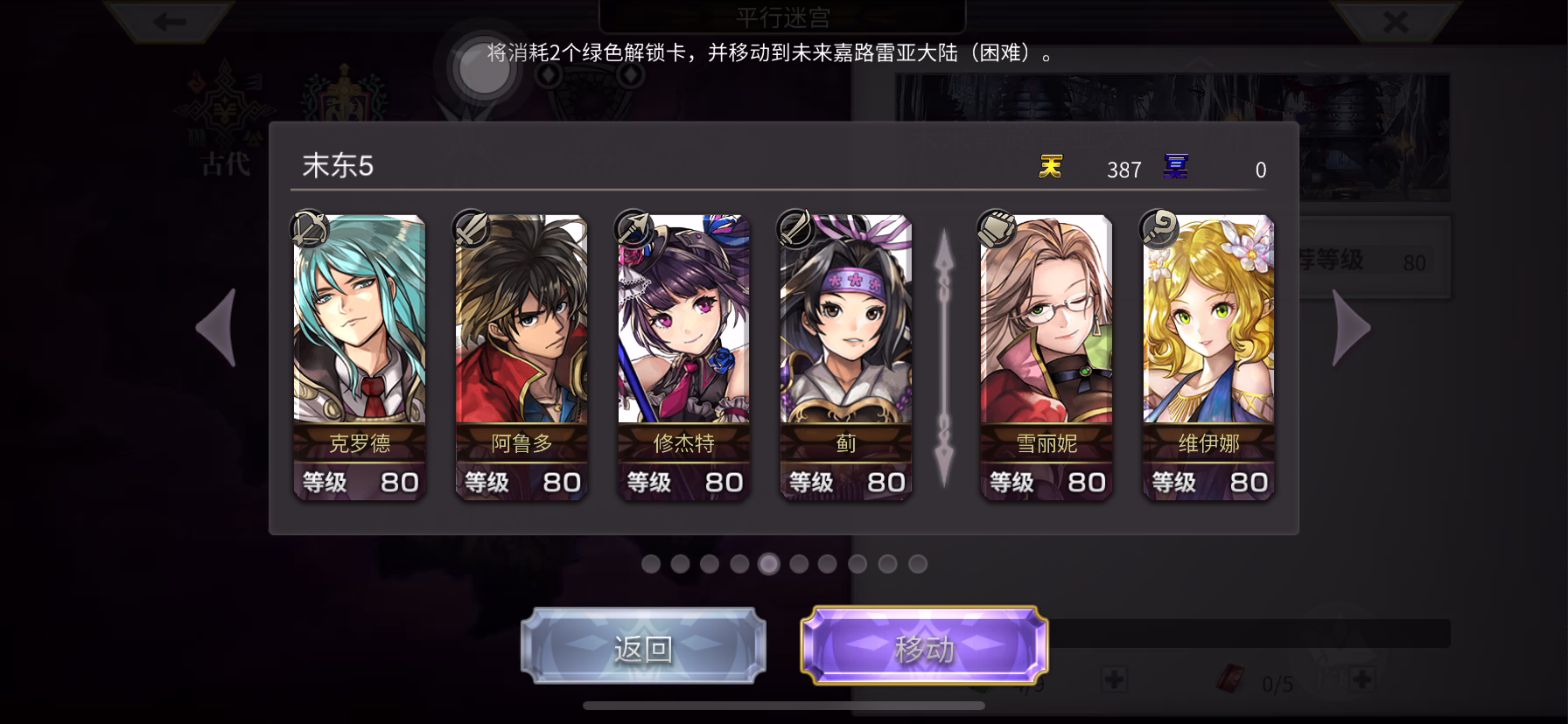Viewport: 1568px width, 724px height.
Task: Tap the fist weapon icon on 雪丽妮's card
Action: coord(996,229)
